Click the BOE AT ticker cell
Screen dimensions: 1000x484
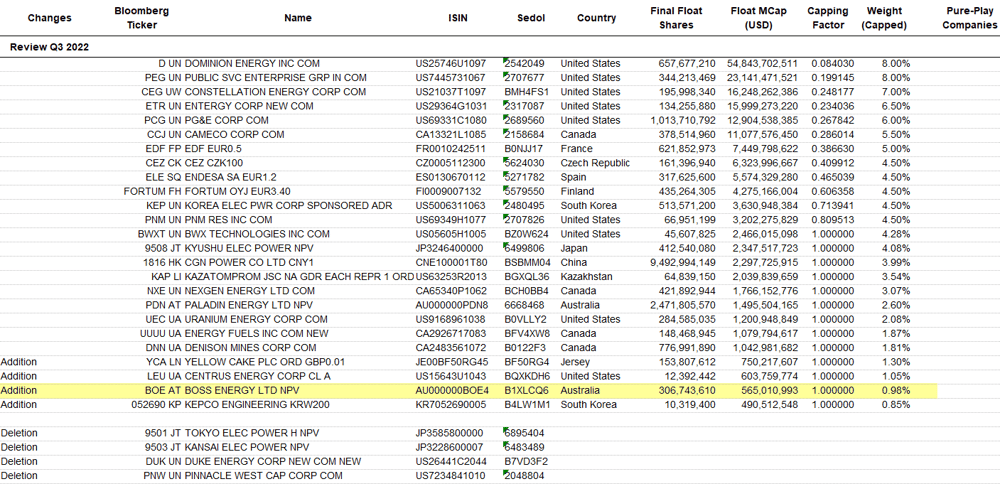pyautogui.click(x=165, y=390)
